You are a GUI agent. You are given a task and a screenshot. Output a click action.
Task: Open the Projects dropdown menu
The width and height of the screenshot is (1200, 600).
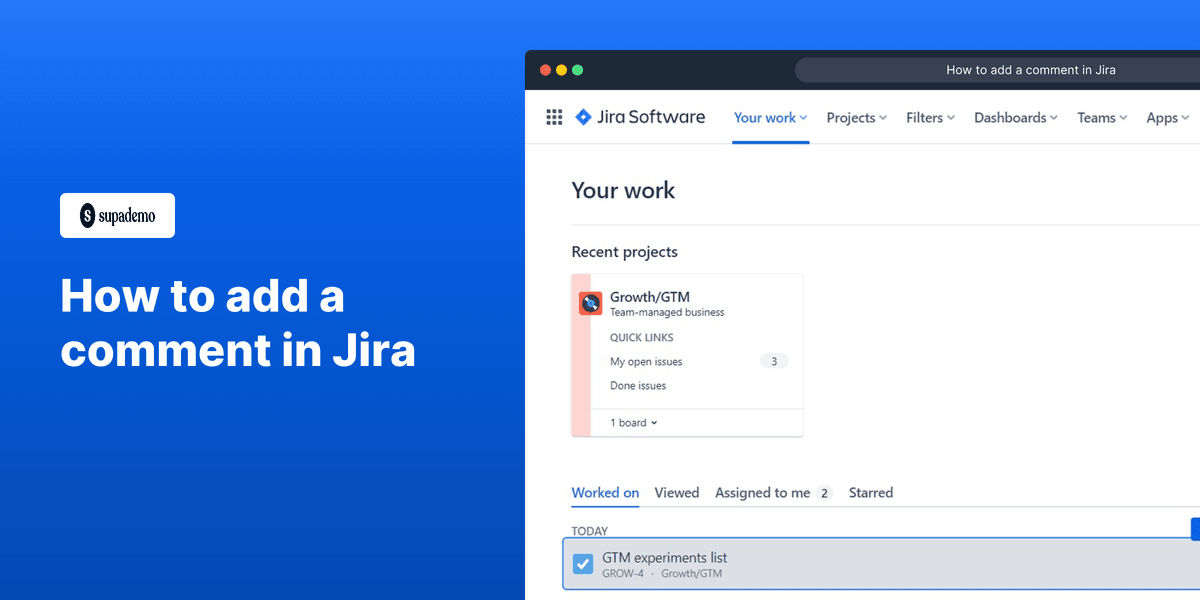point(856,117)
